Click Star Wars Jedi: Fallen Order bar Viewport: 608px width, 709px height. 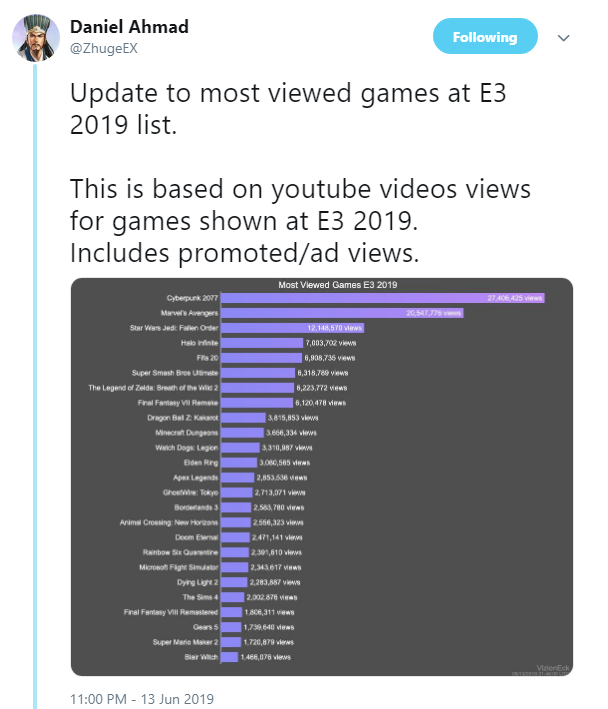tap(292, 328)
